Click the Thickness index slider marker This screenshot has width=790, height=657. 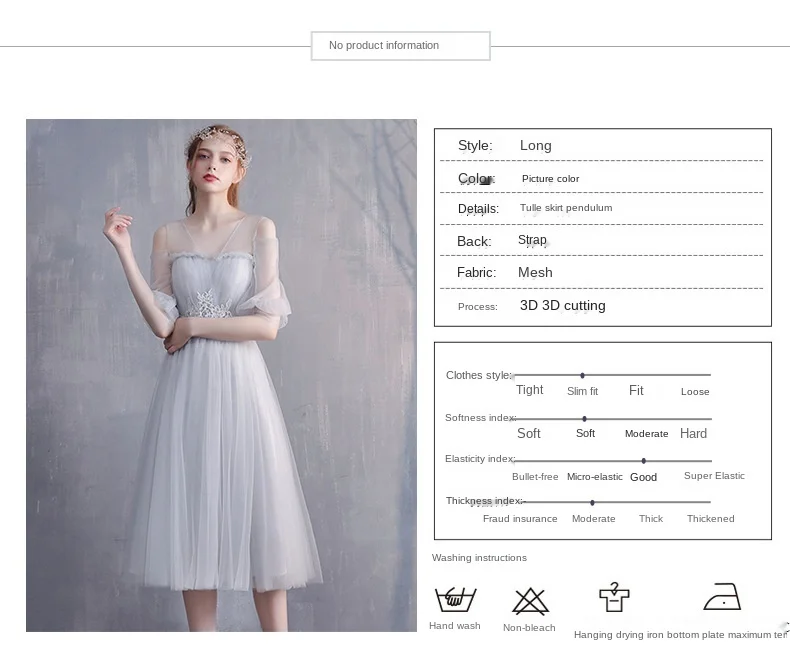pos(592,502)
